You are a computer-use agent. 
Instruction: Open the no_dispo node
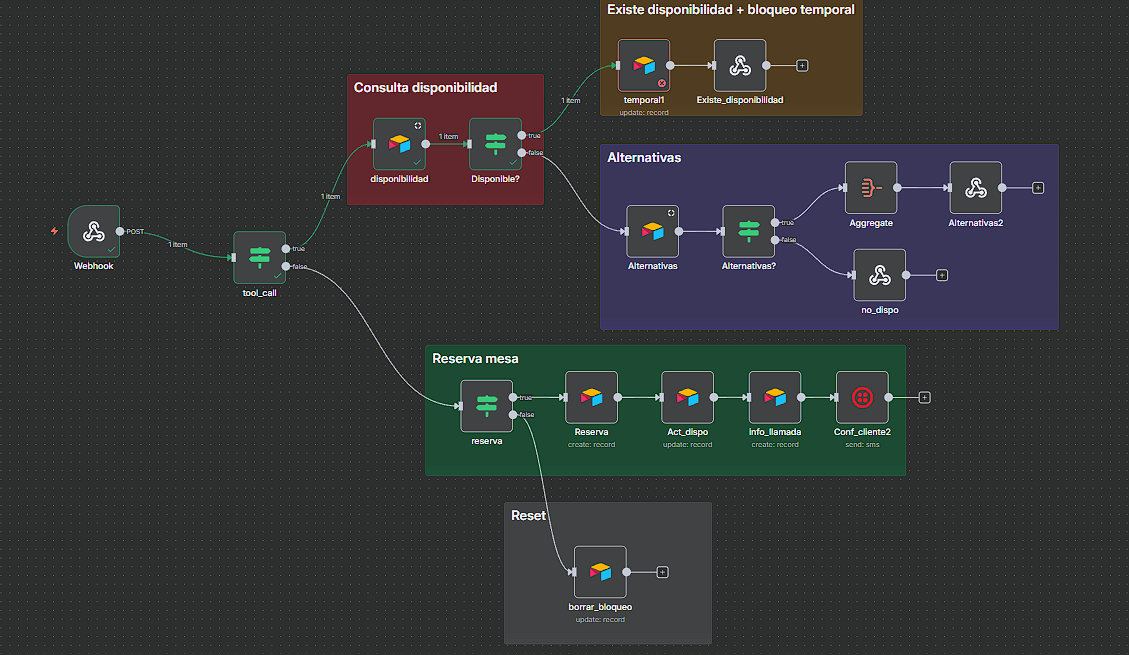(879, 275)
